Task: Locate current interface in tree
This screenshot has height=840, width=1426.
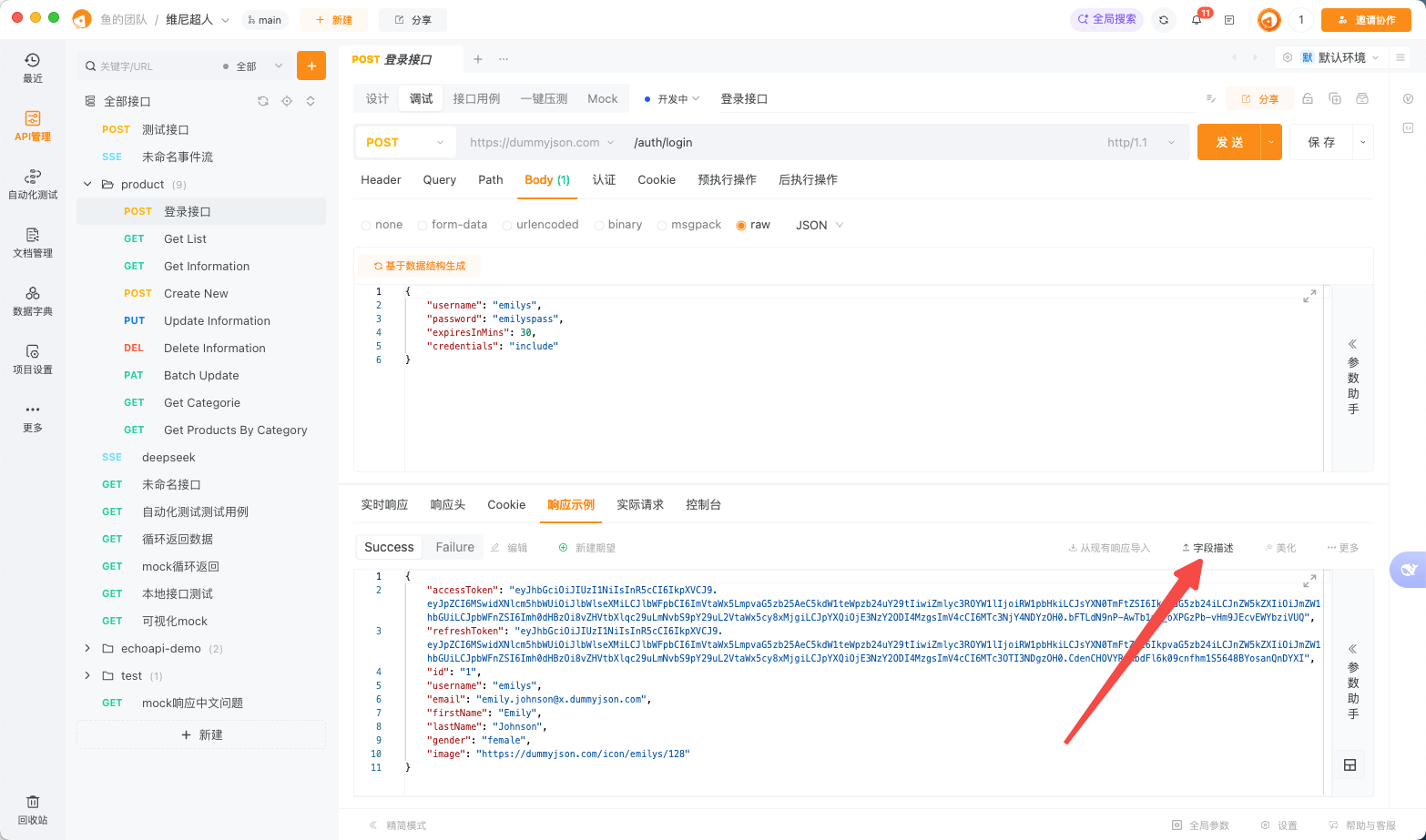Action: click(x=287, y=101)
